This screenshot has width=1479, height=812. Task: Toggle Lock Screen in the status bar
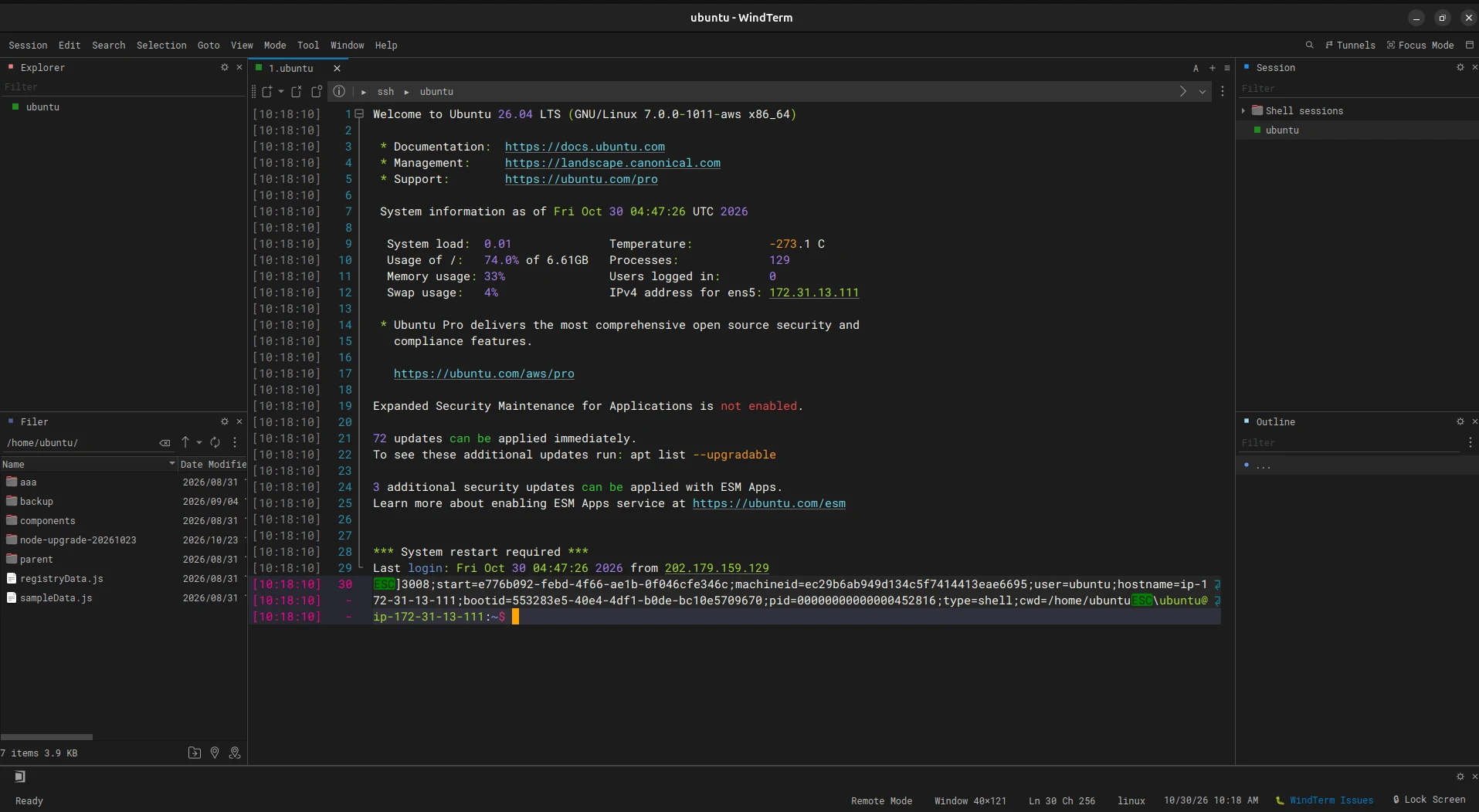(1429, 800)
